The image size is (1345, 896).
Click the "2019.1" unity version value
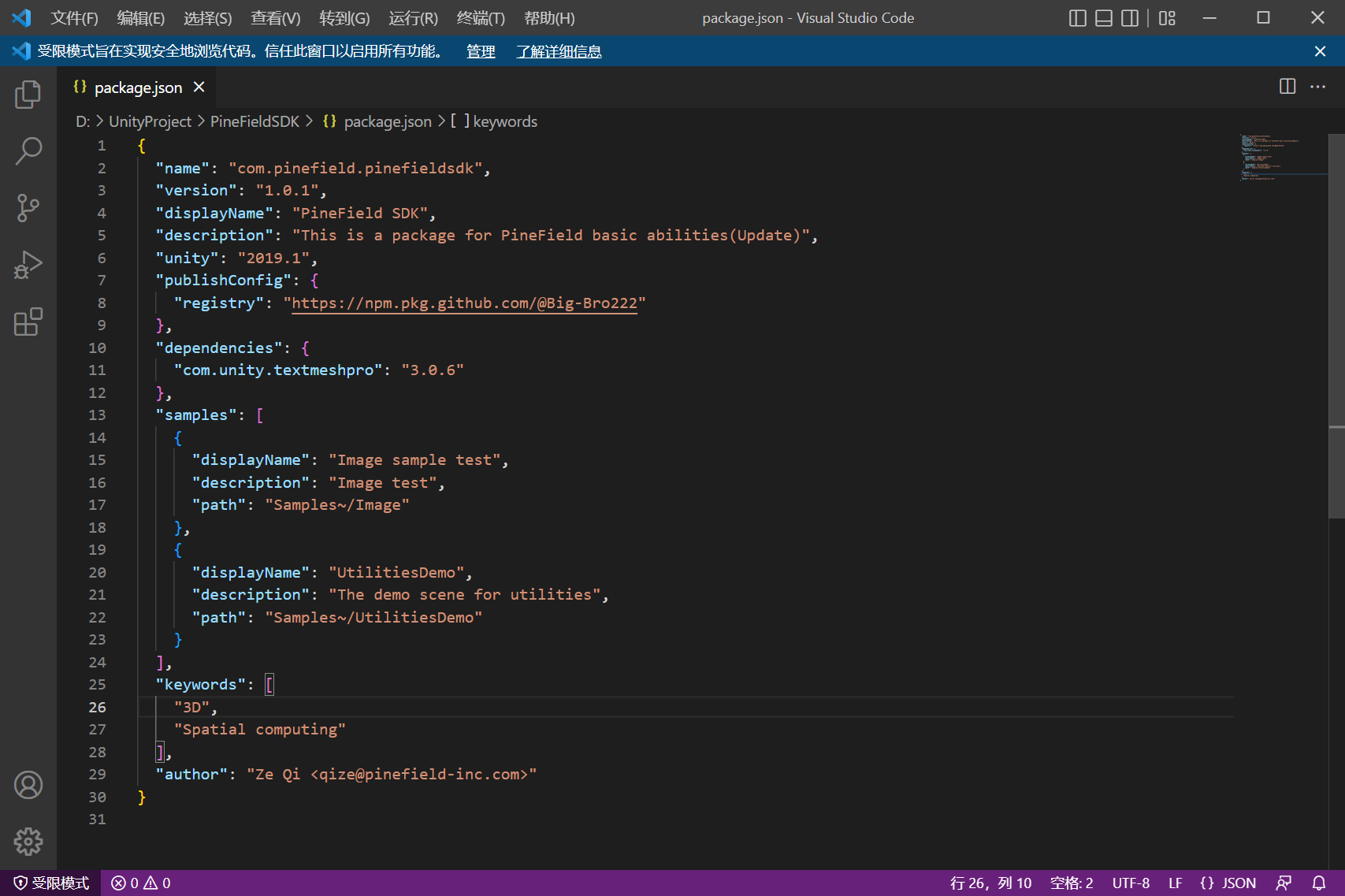pyautogui.click(x=273, y=258)
